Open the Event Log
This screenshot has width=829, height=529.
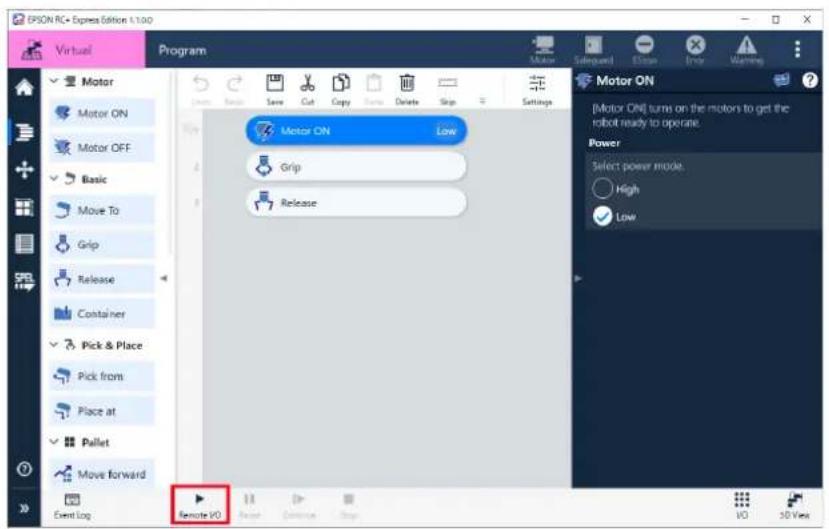[72, 506]
